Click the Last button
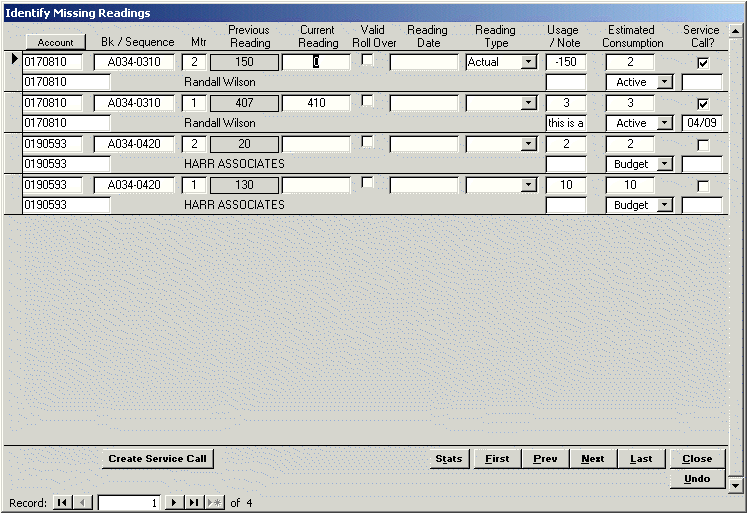 641,459
